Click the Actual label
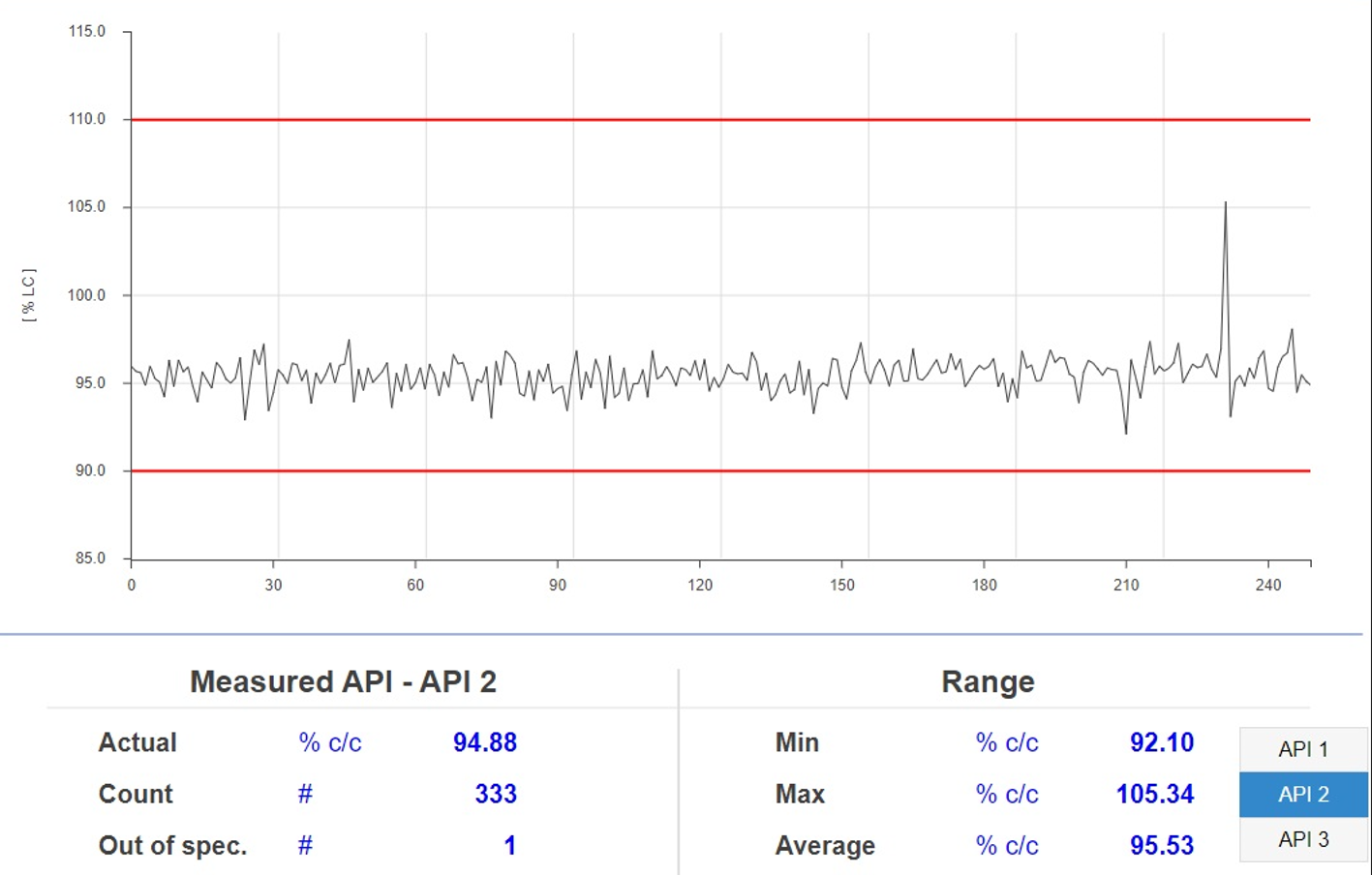The image size is (1372, 875). click(x=137, y=742)
